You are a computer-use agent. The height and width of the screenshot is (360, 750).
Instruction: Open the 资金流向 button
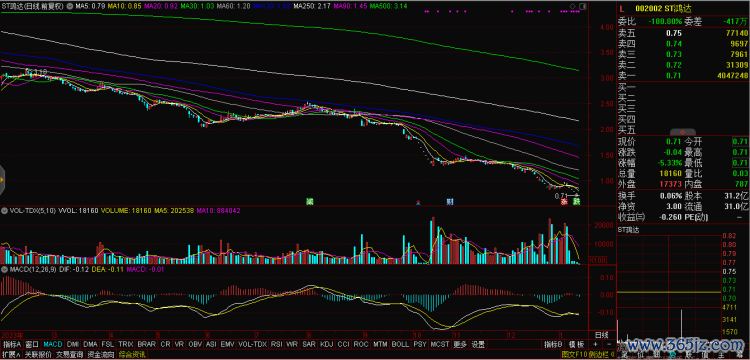click(100, 355)
